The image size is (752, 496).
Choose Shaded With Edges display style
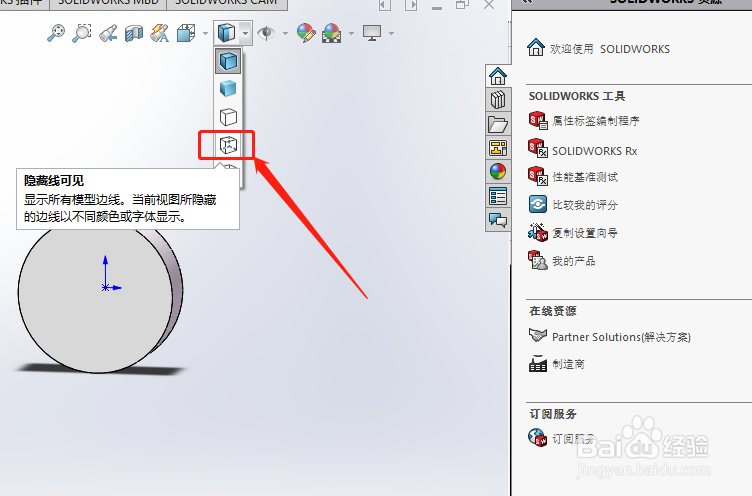(228, 61)
